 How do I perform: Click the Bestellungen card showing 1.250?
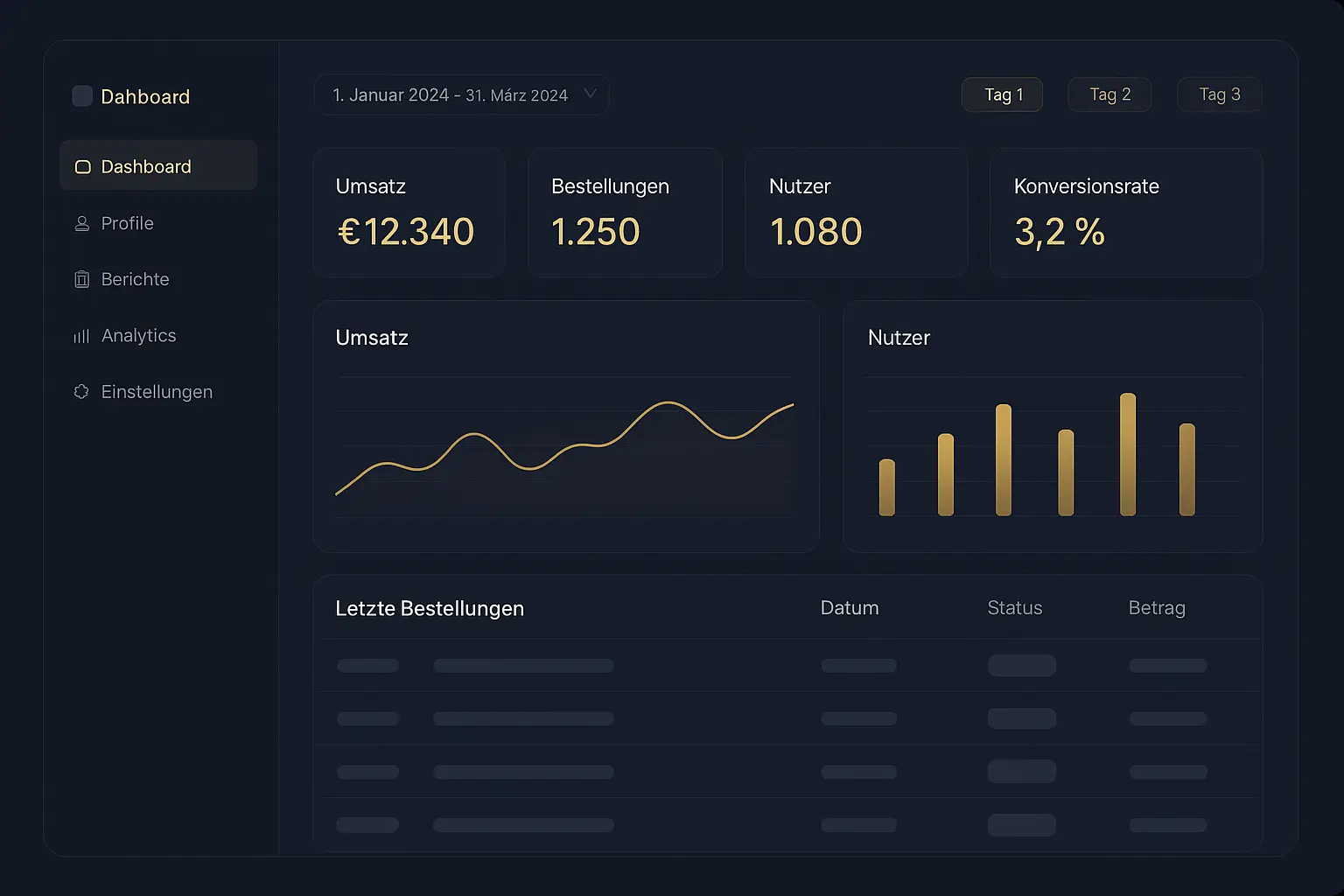[x=624, y=212]
